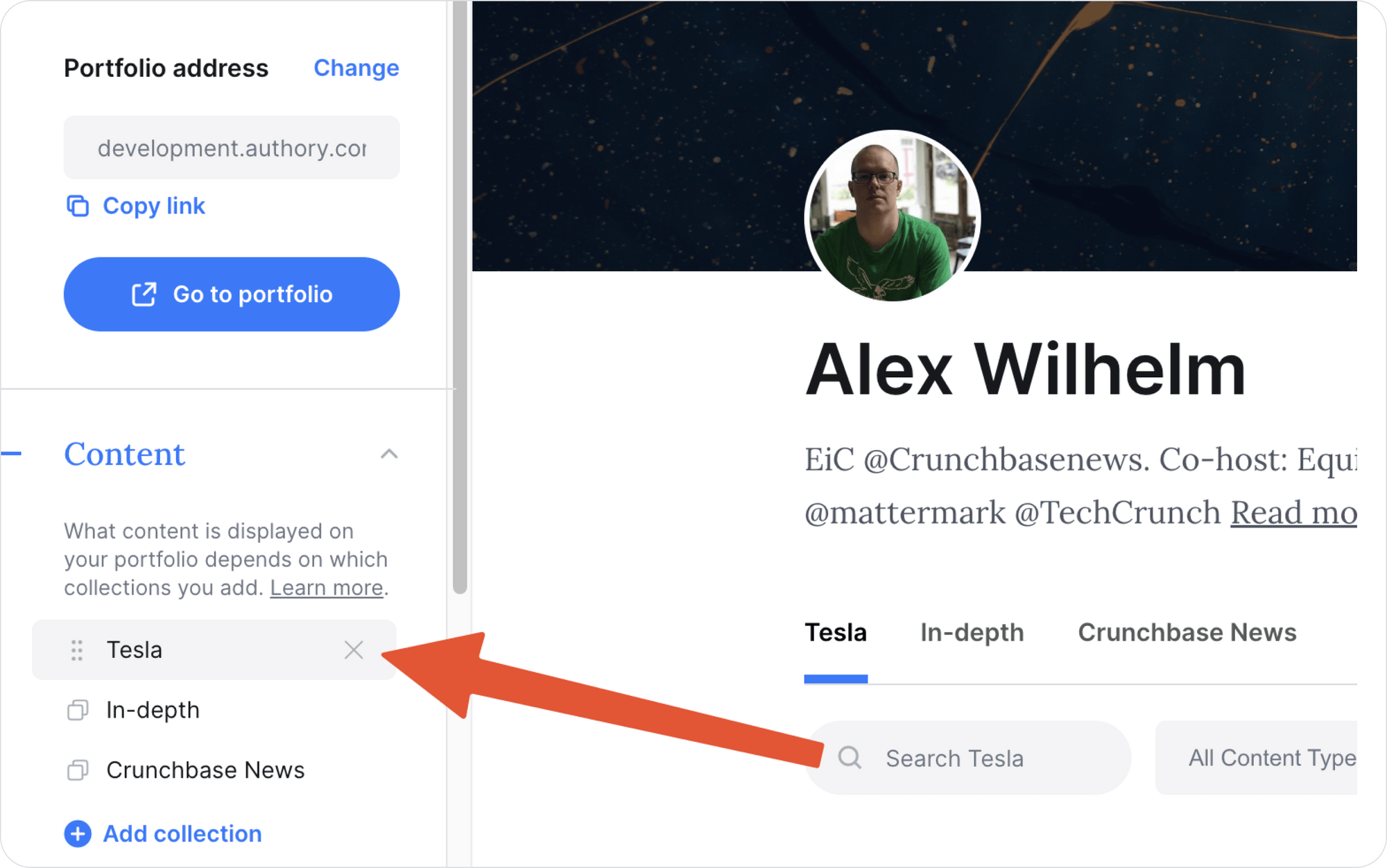Click the Go to portfolio button

tap(232, 295)
